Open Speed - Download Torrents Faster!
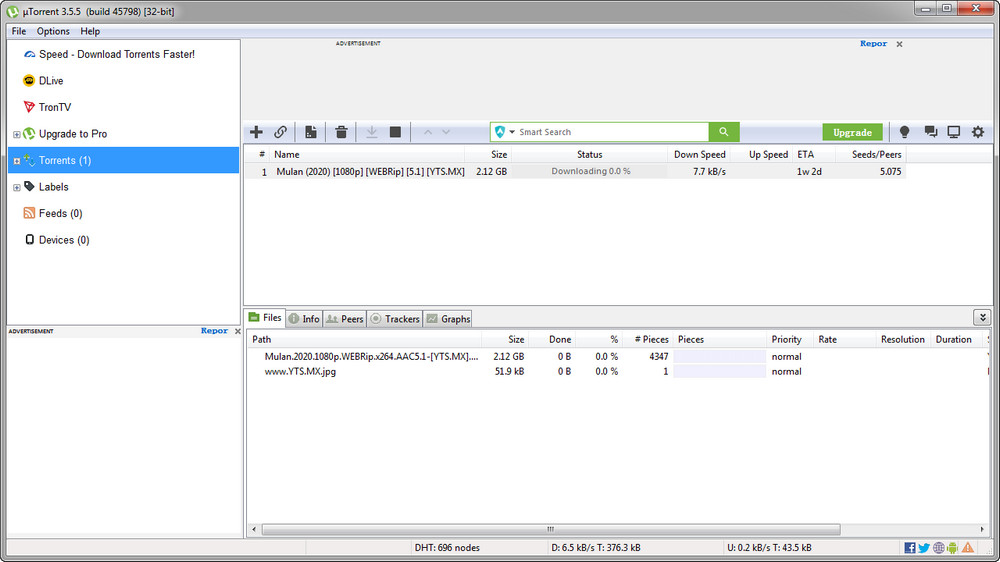 [117, 54]
